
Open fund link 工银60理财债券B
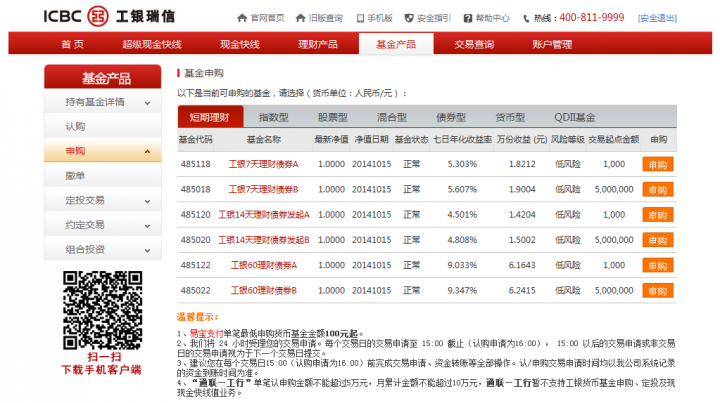pos(264,290)
